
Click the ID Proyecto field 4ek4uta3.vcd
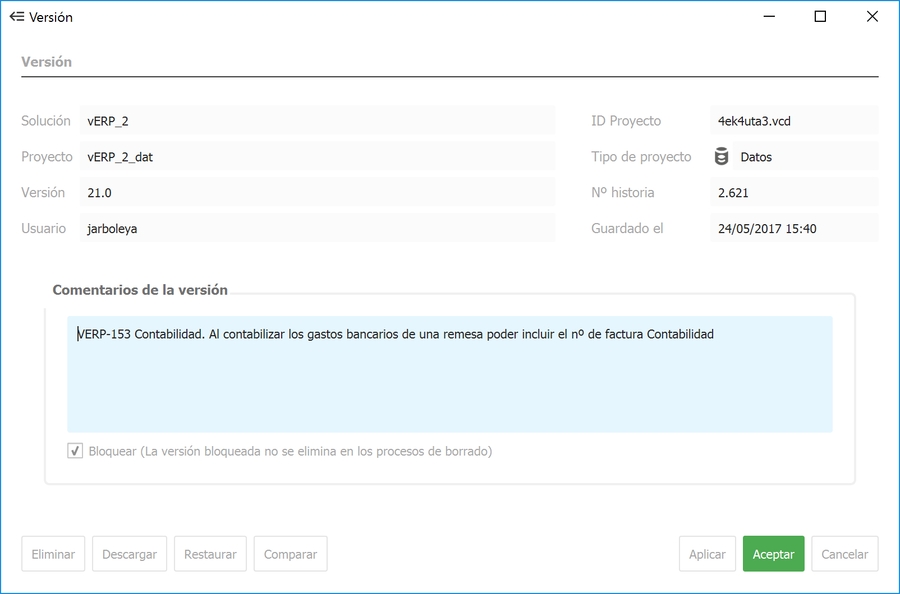click(x=793, y=121)
